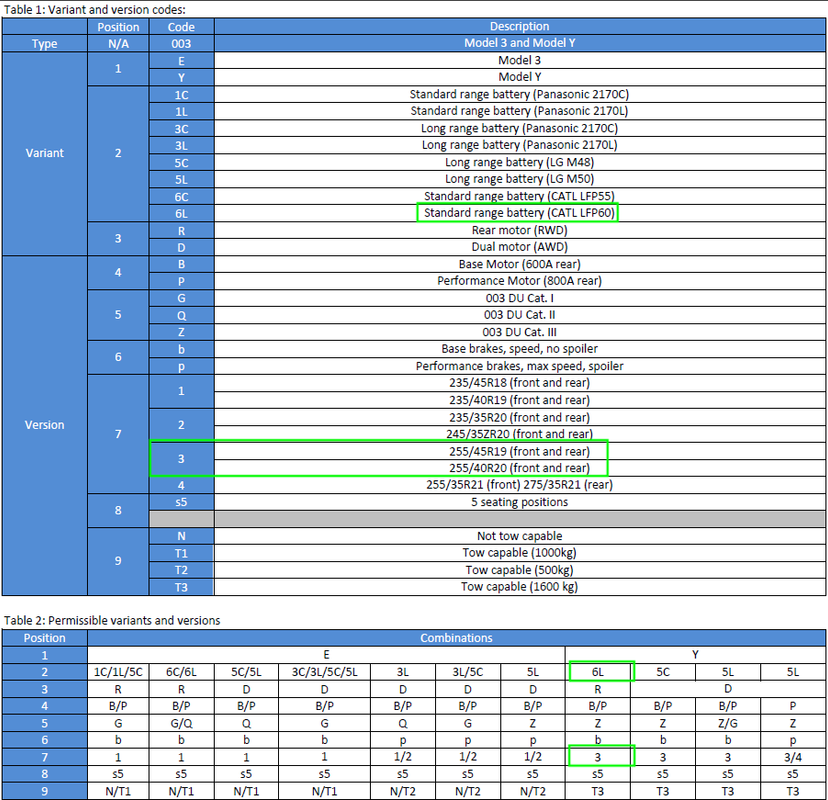Select the 'Y' cell in Table 2
This screenshot has width=828, height=800.
coord(695,655)
